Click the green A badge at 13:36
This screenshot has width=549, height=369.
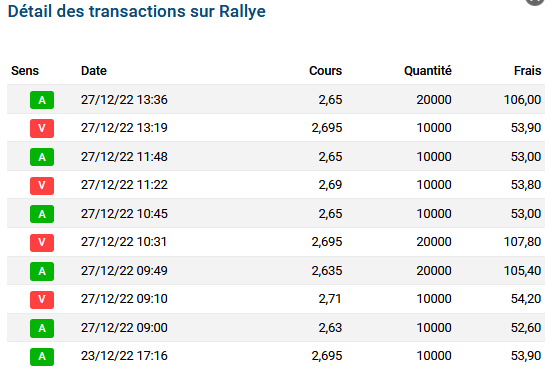tap(42, 100)
